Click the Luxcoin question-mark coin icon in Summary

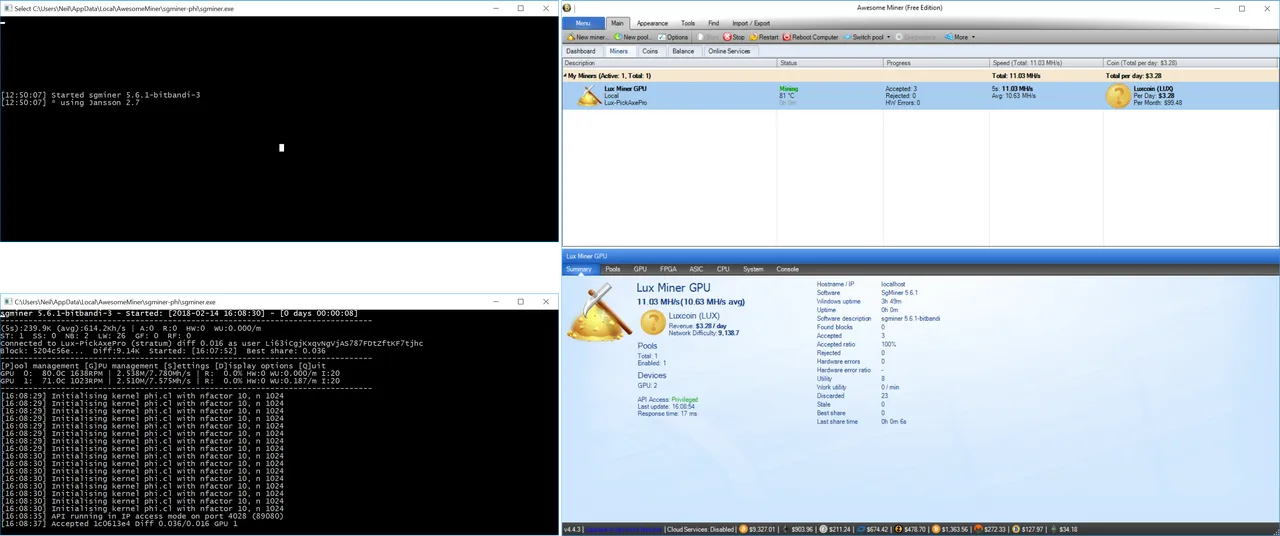[x=652, y=322]
